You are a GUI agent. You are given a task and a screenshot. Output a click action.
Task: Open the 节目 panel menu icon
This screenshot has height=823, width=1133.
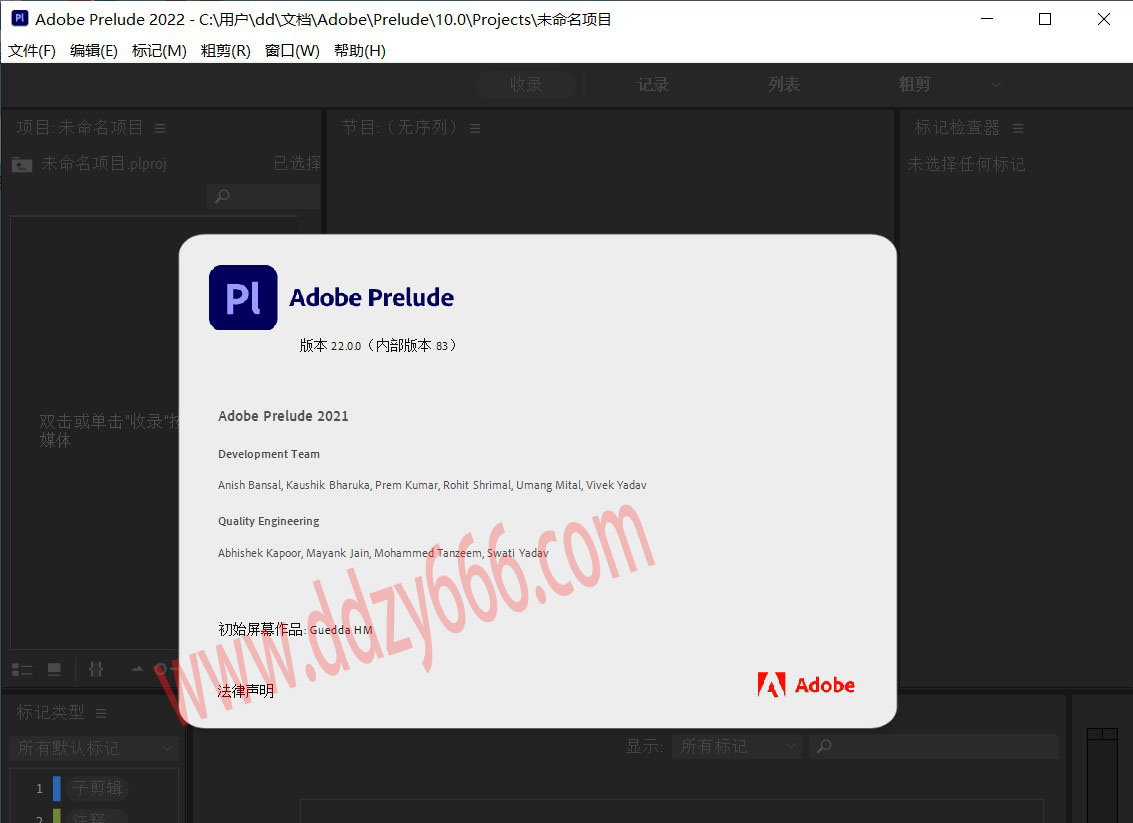click(475, 129)
